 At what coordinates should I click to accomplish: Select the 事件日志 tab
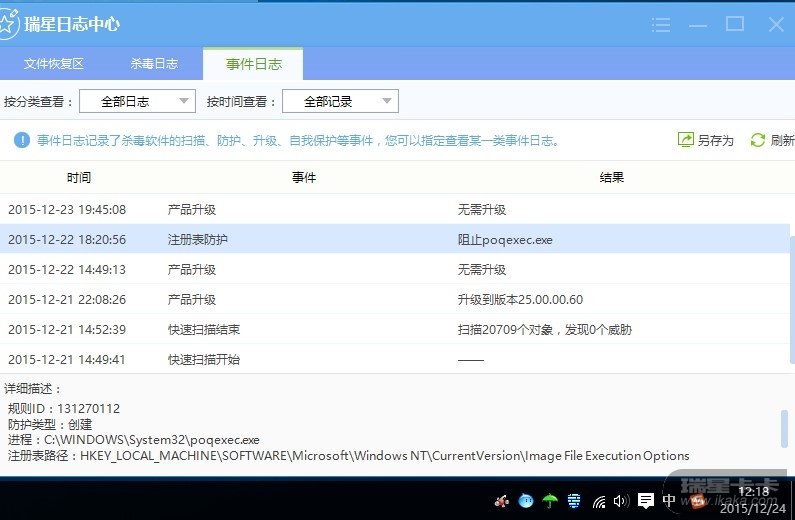click(254, 64)
